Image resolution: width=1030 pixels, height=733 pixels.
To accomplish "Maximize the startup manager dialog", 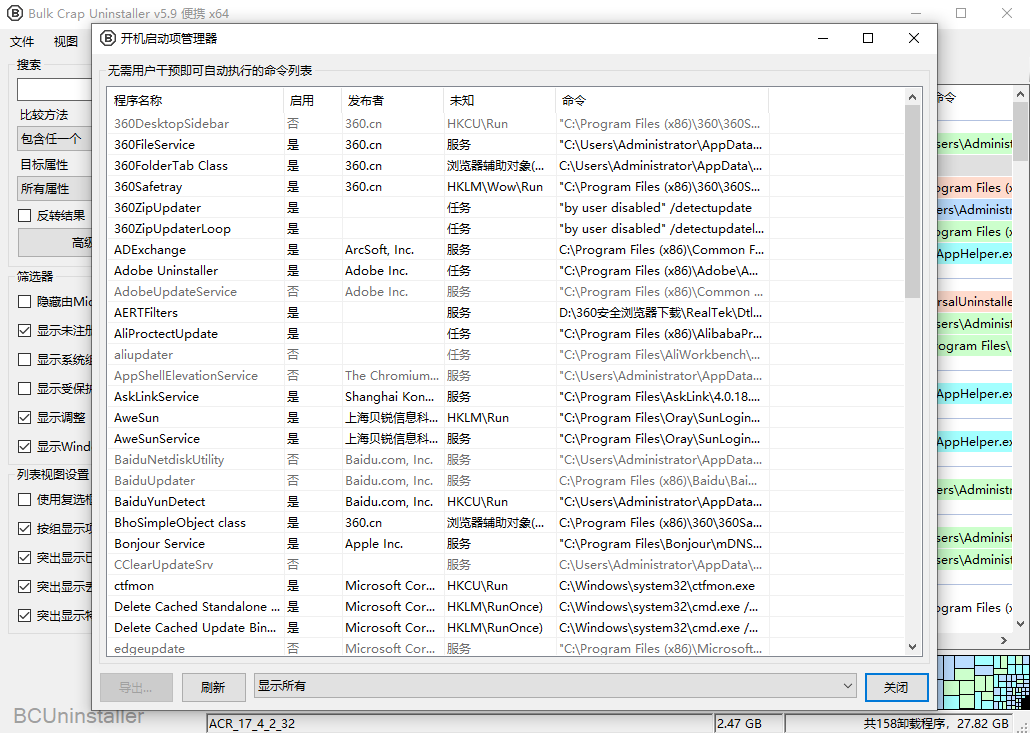I will pyautogui.click(x=868, y=38).
